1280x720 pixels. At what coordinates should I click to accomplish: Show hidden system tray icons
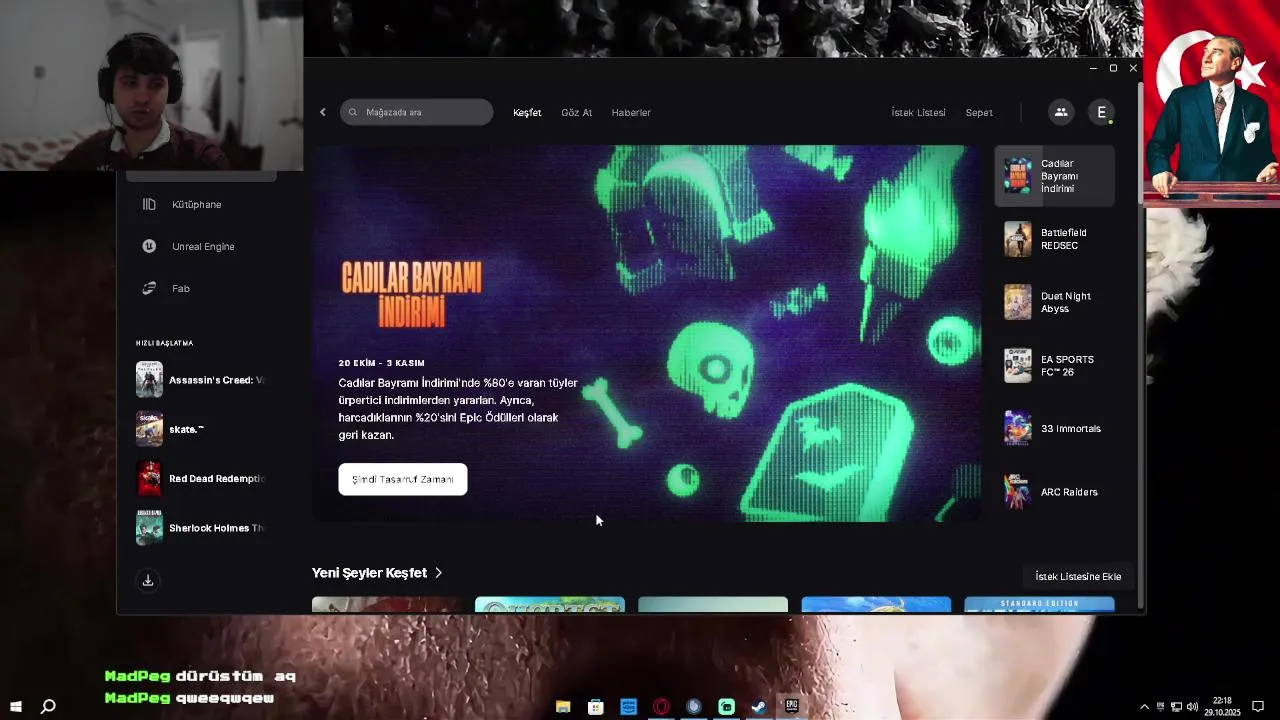point(1144,707)
